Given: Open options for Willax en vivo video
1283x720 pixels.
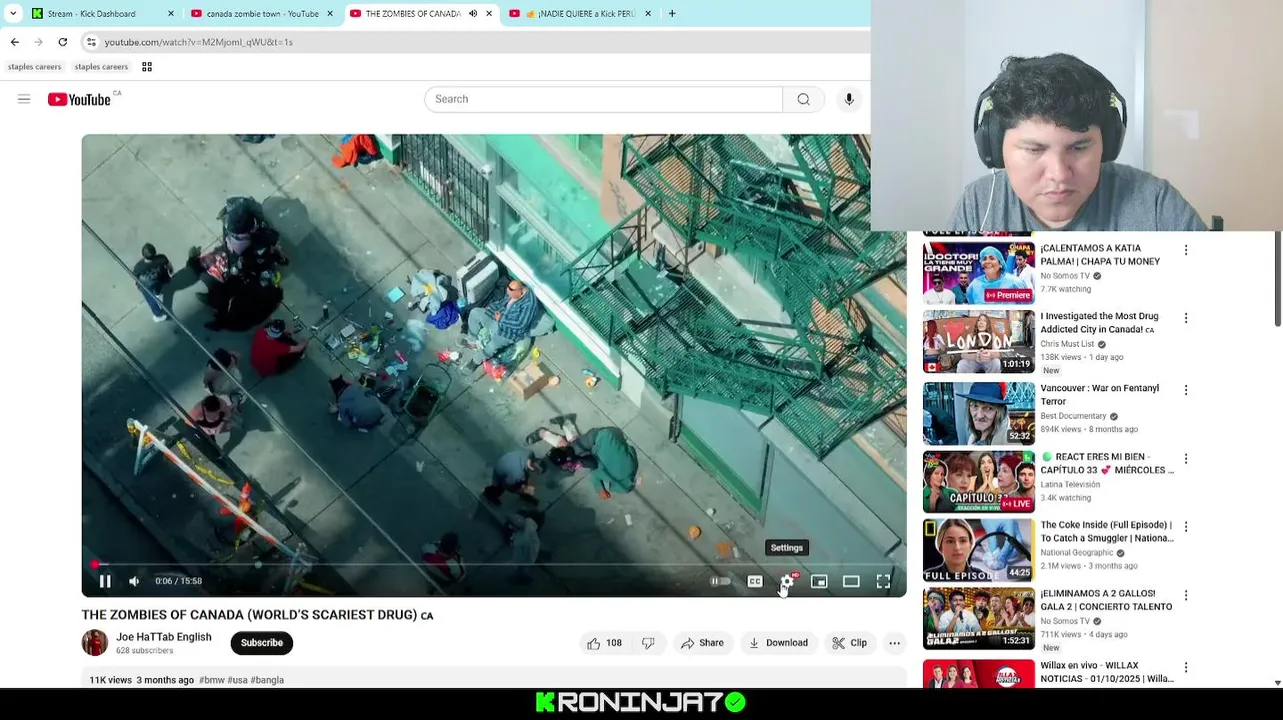Looking at the screenshot, I should (1186, 667).
